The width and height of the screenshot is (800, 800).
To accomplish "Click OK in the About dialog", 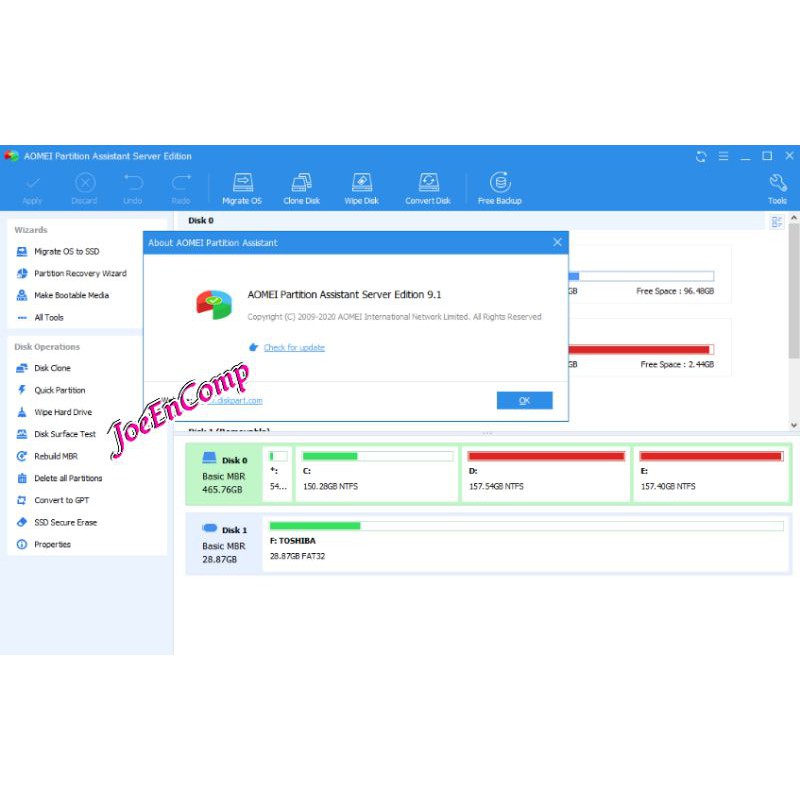I will [524, 401].
